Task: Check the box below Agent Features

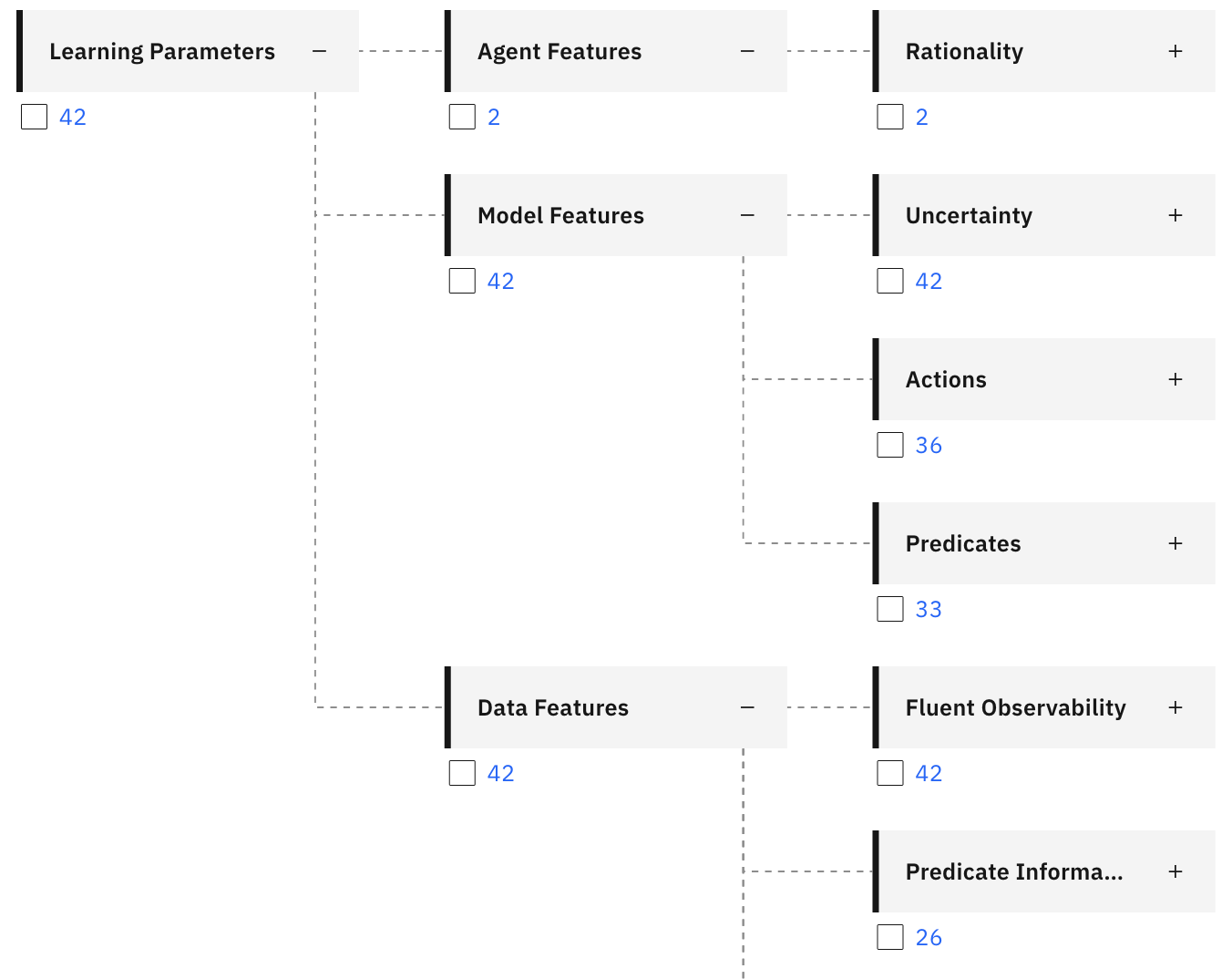Action: [x=462, y=117]
